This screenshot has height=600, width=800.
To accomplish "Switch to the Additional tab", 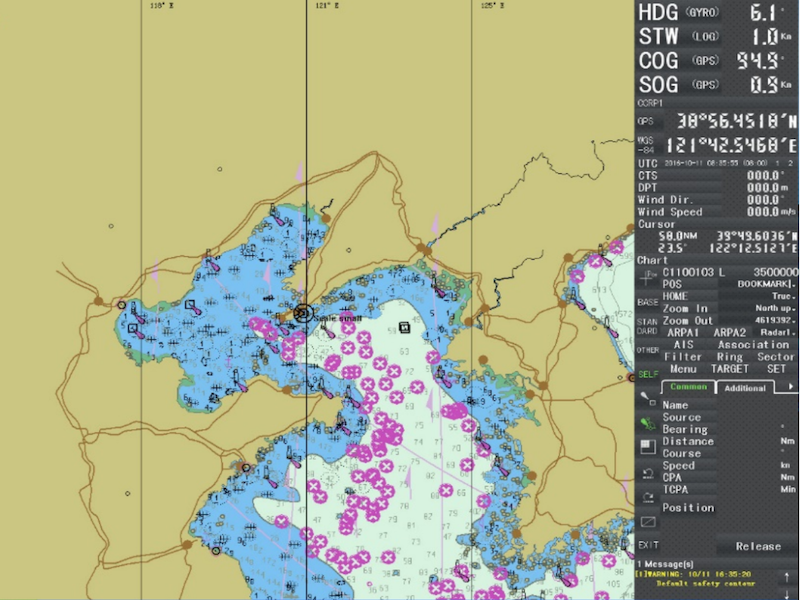I will pos(745,388).
